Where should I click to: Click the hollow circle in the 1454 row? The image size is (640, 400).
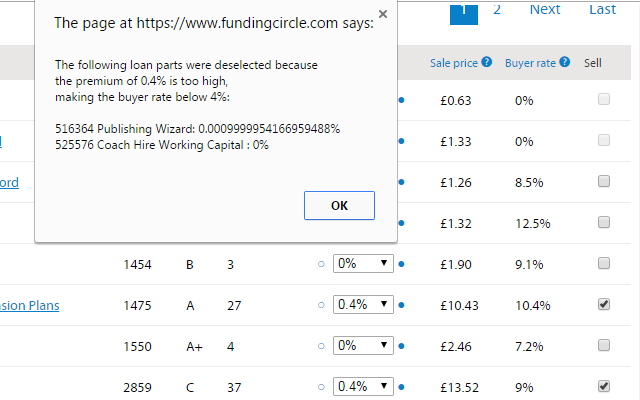(321, 264)
